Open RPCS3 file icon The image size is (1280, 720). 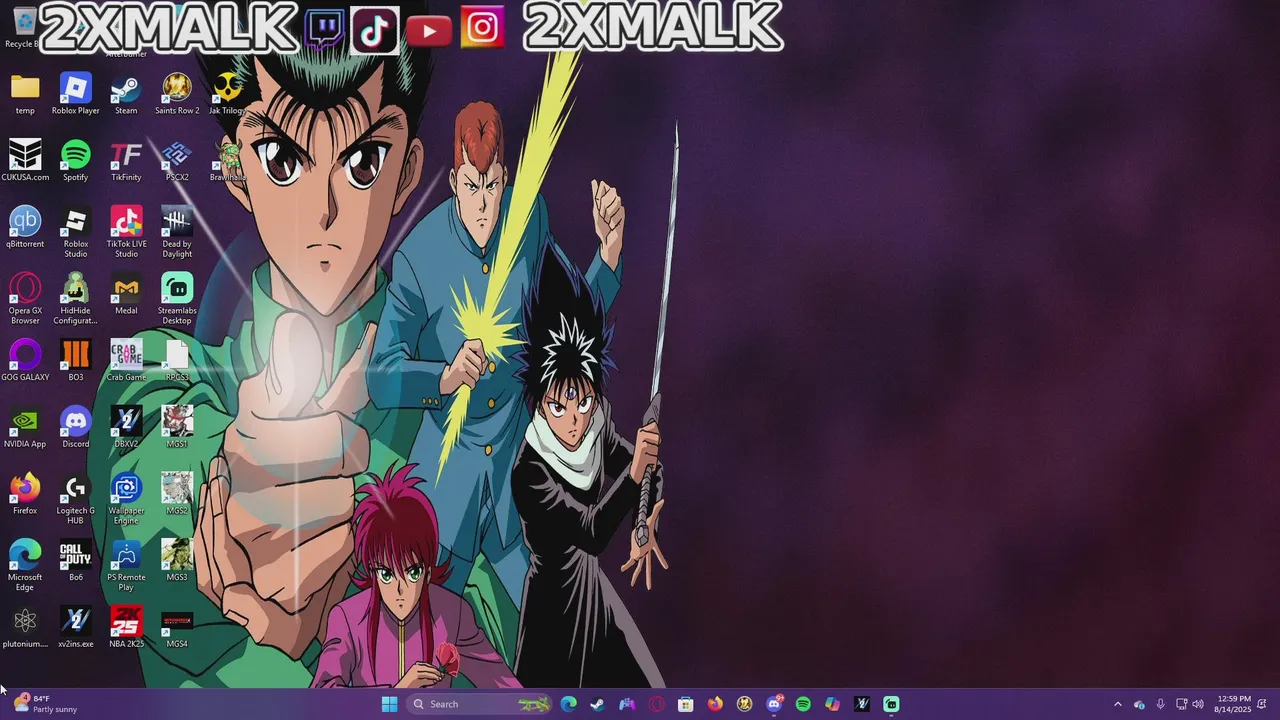click(177, 361)
